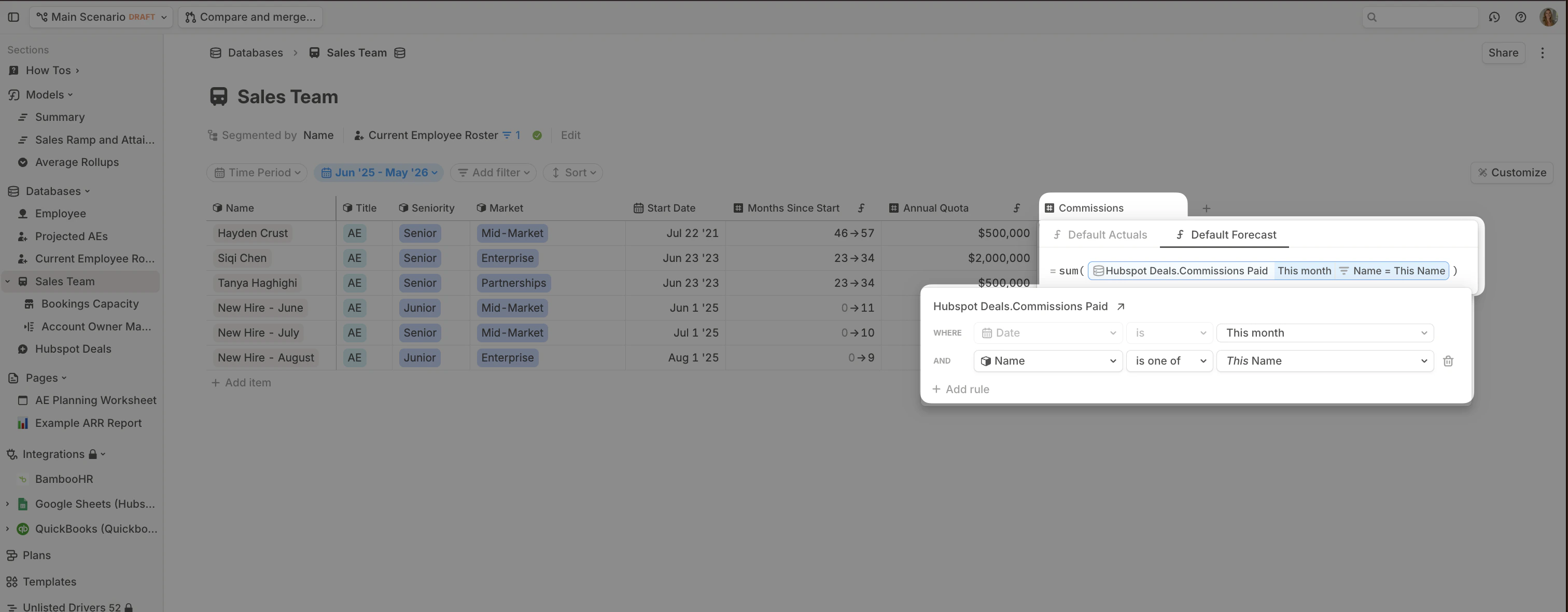Expand Google Sheets integration in sidebar
This screenshot has width=1568, height=612.
(7, 504)
